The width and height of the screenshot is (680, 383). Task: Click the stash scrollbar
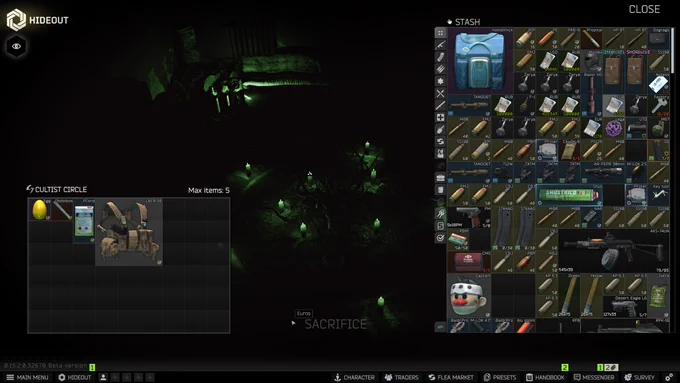point(673,50)
